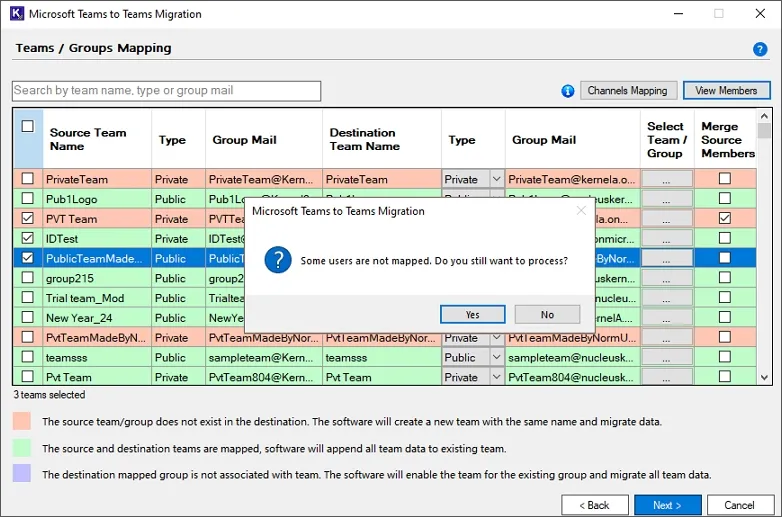The width and height of the screenshot is (782, 517).
Task: Select the 'group215' source team name cell
Action: tap(97, 278)
